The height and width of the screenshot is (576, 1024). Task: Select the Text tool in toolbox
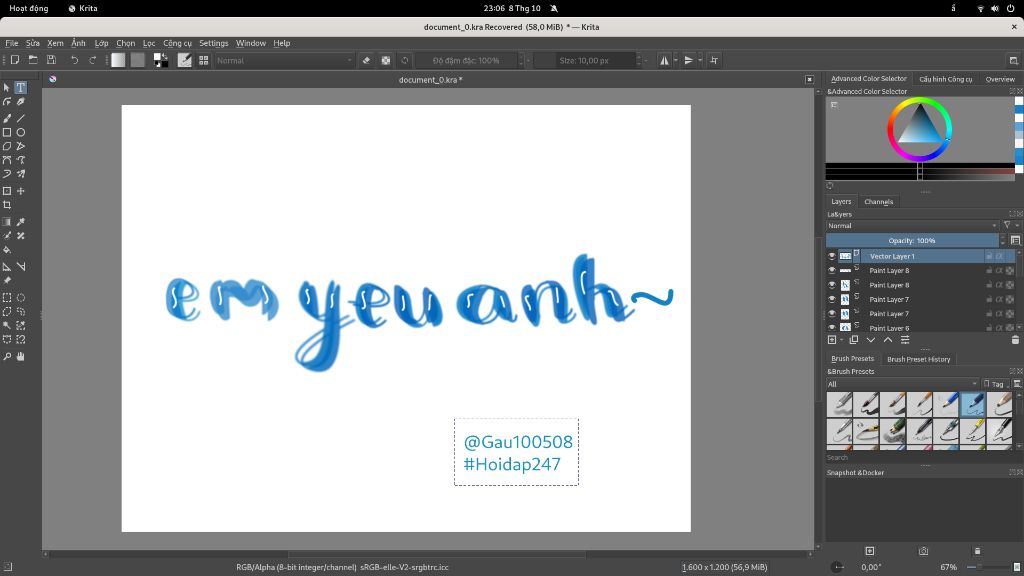tap(21, 88)
